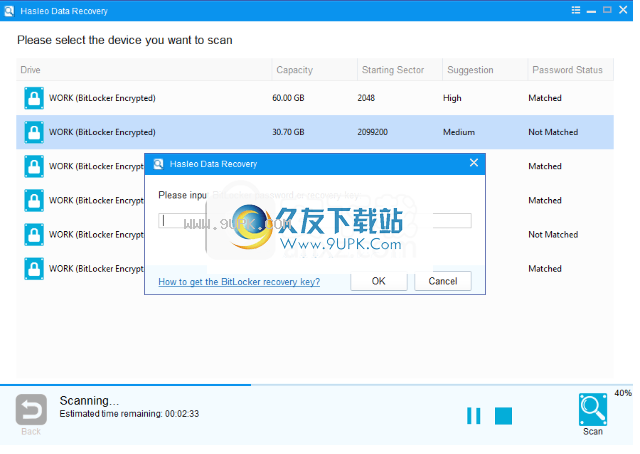This screenshot has width=640, height=454.
Task: Click the 40% progress label
Action: 623,393
